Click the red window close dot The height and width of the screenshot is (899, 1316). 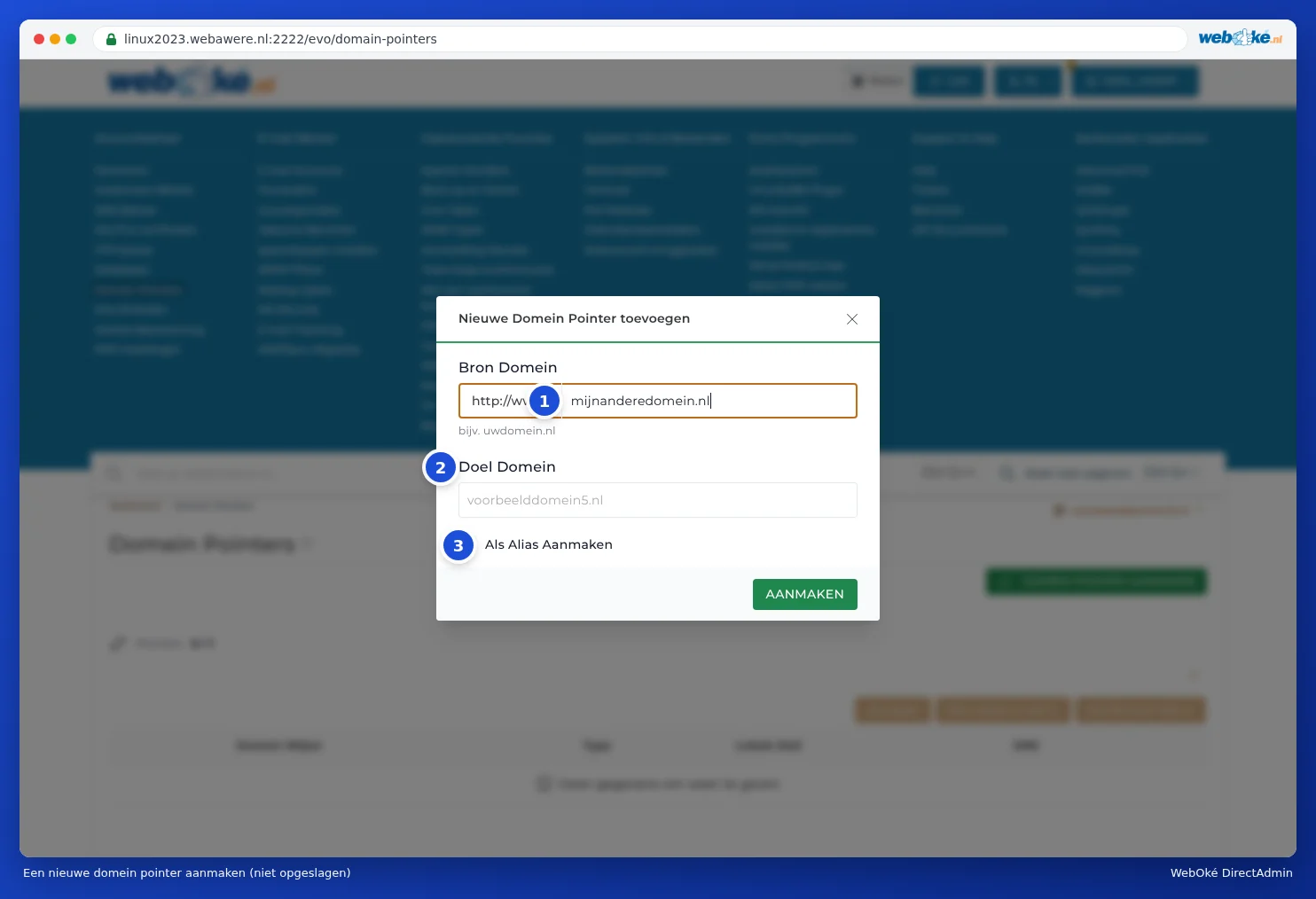[39, 39]
